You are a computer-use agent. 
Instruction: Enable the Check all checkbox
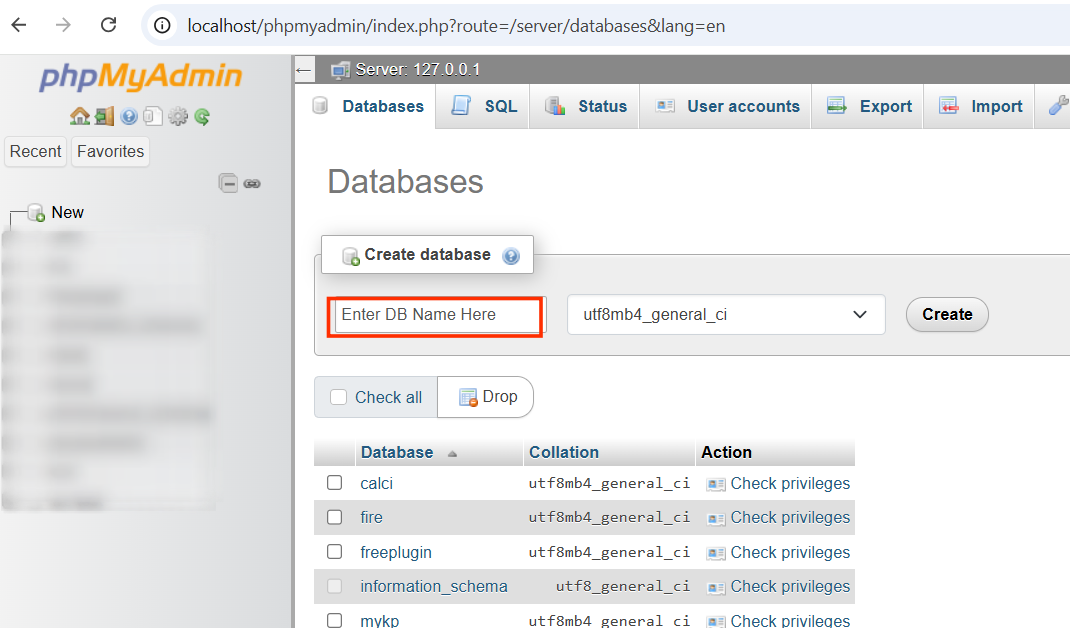coord(337,397)
